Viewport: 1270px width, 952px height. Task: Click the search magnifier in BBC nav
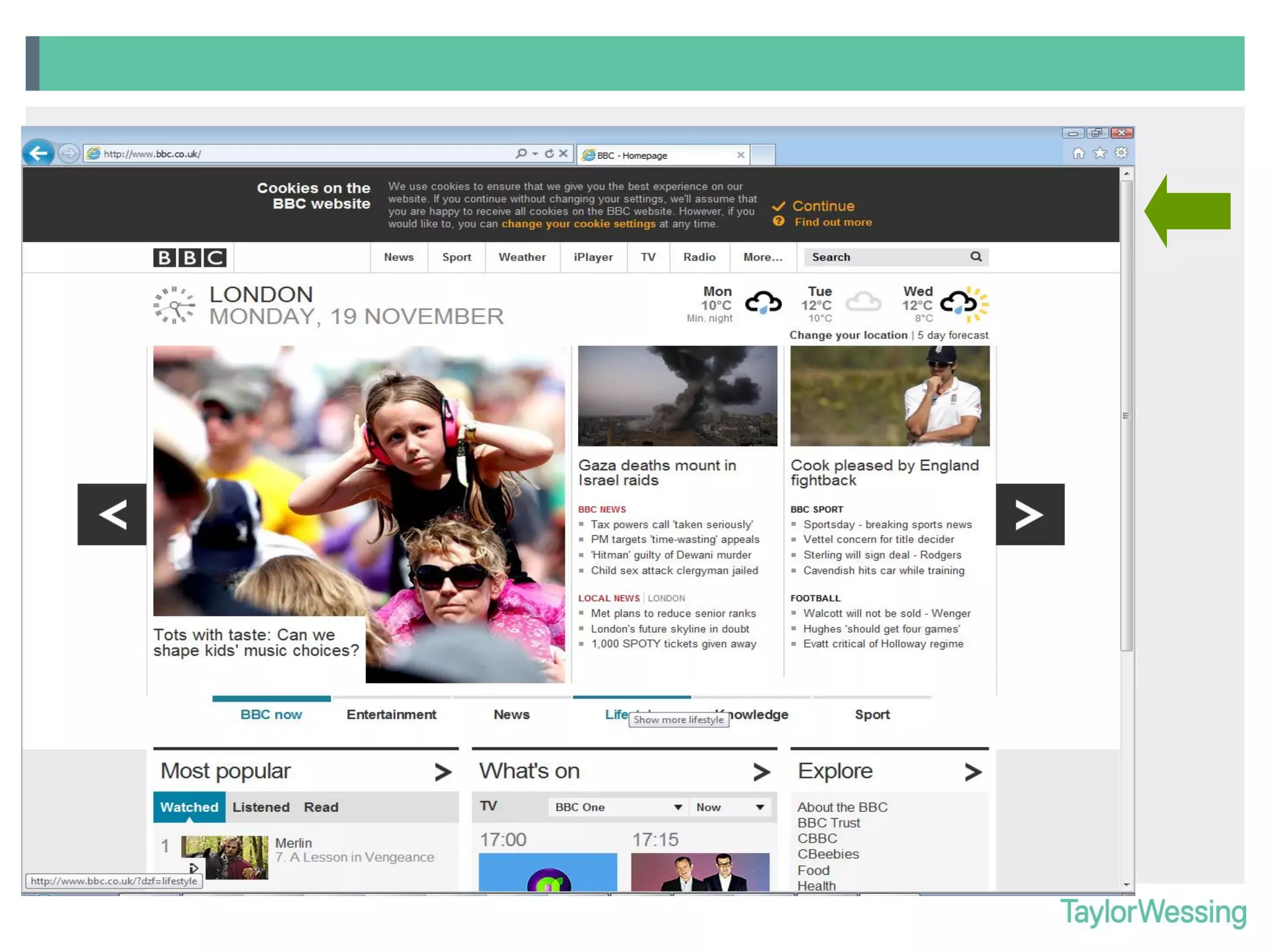tap(975, 257)
